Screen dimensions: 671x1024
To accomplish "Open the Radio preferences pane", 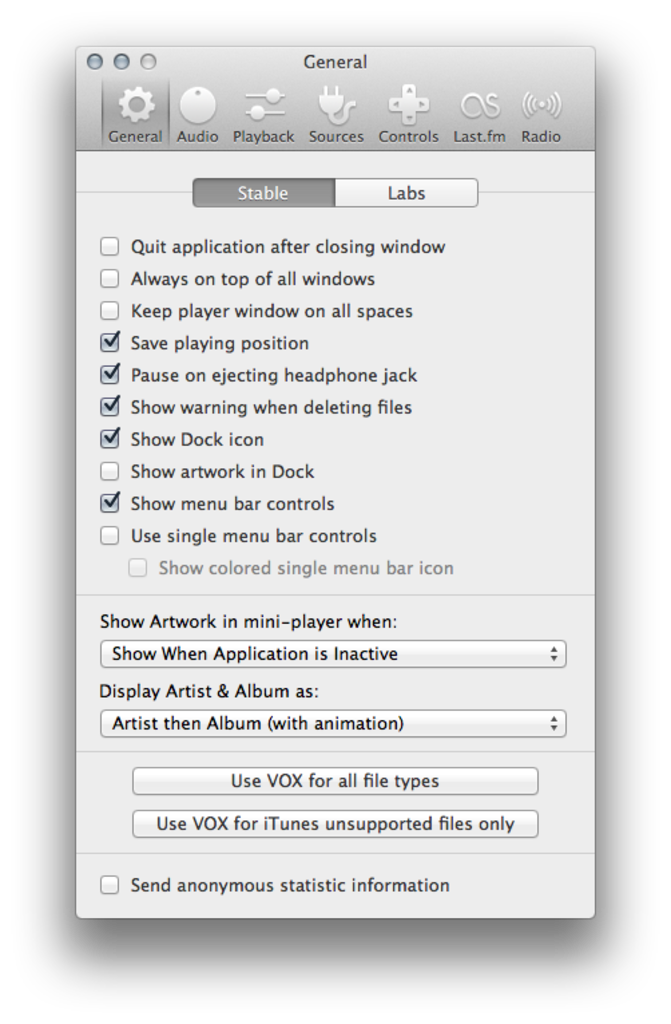I will (541, 113).
